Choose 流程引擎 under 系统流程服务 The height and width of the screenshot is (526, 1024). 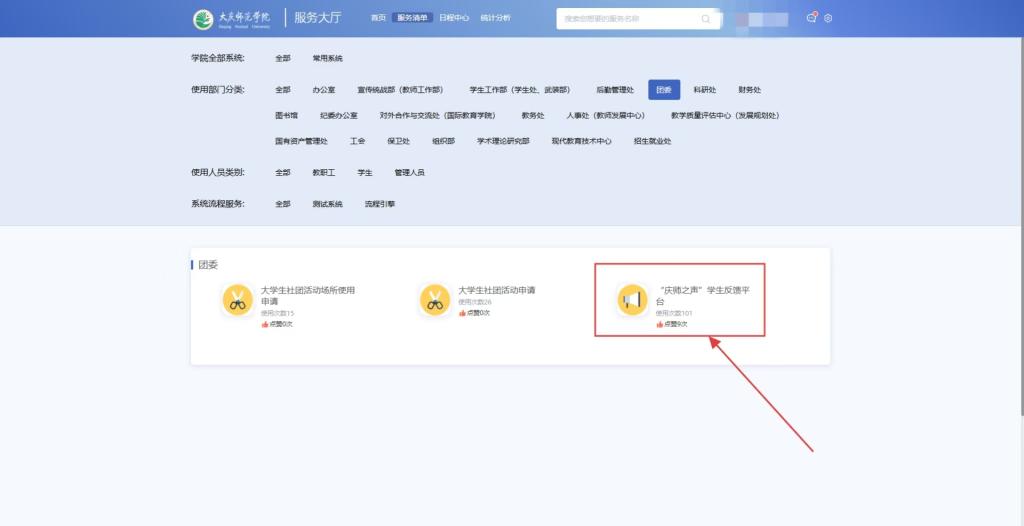click(x=379, y=203)
